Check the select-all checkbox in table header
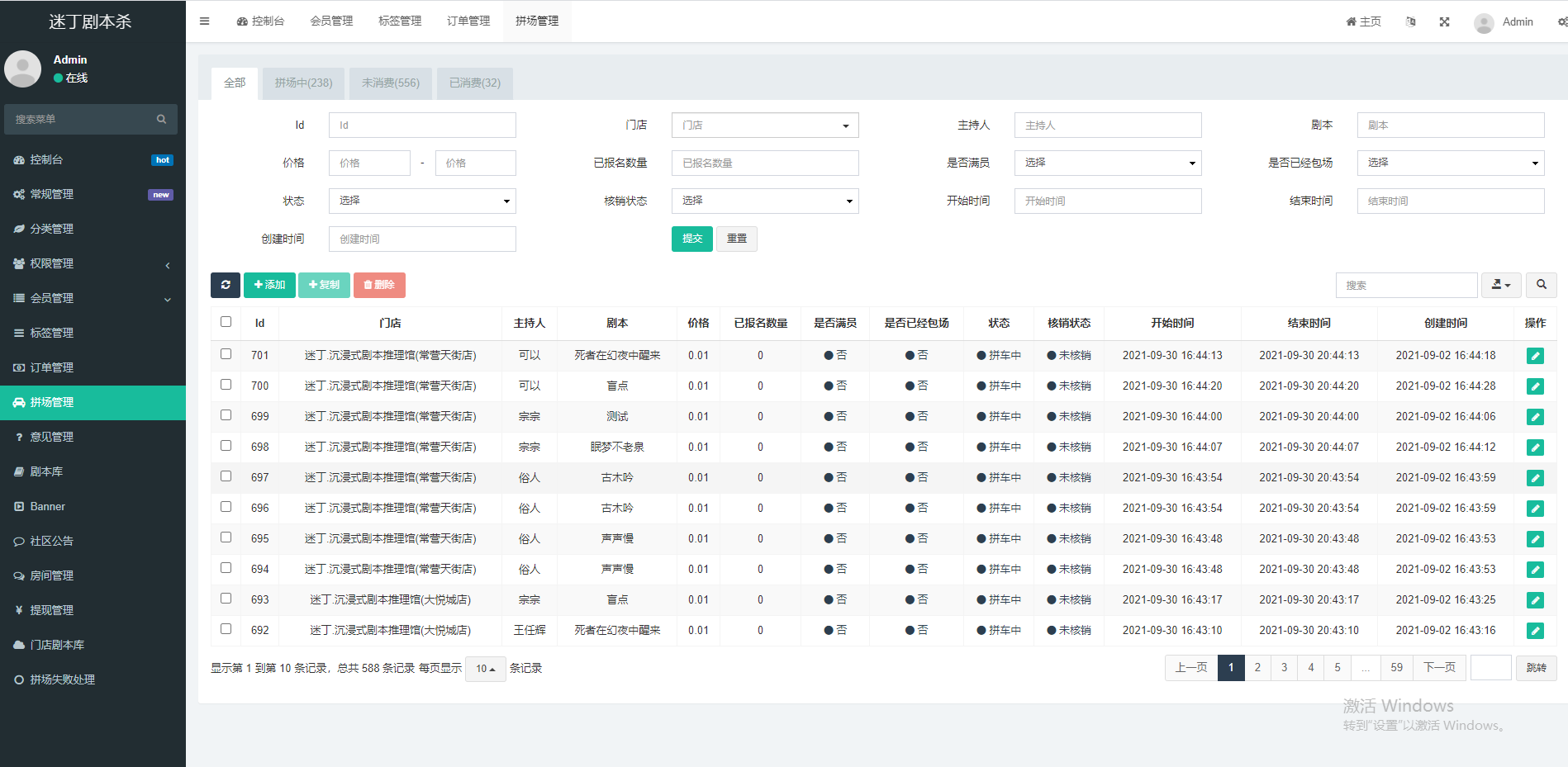The height and width of the screenshot is (767, 1568). (226, 322)
